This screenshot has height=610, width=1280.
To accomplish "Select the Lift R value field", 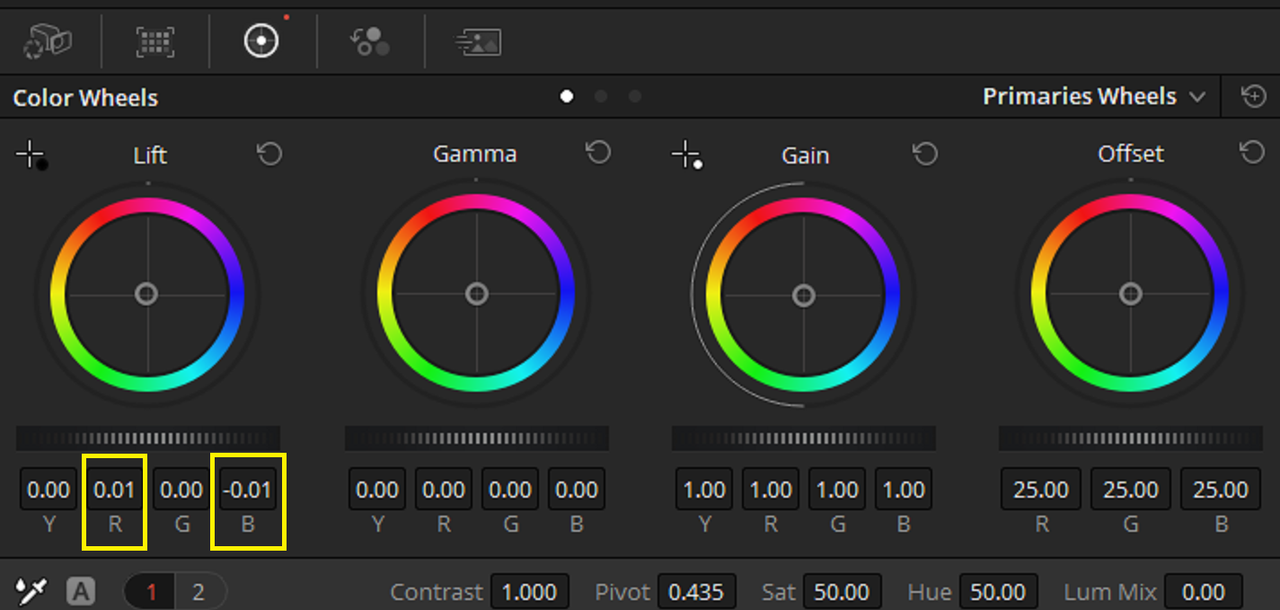I will tap(115, 490).
